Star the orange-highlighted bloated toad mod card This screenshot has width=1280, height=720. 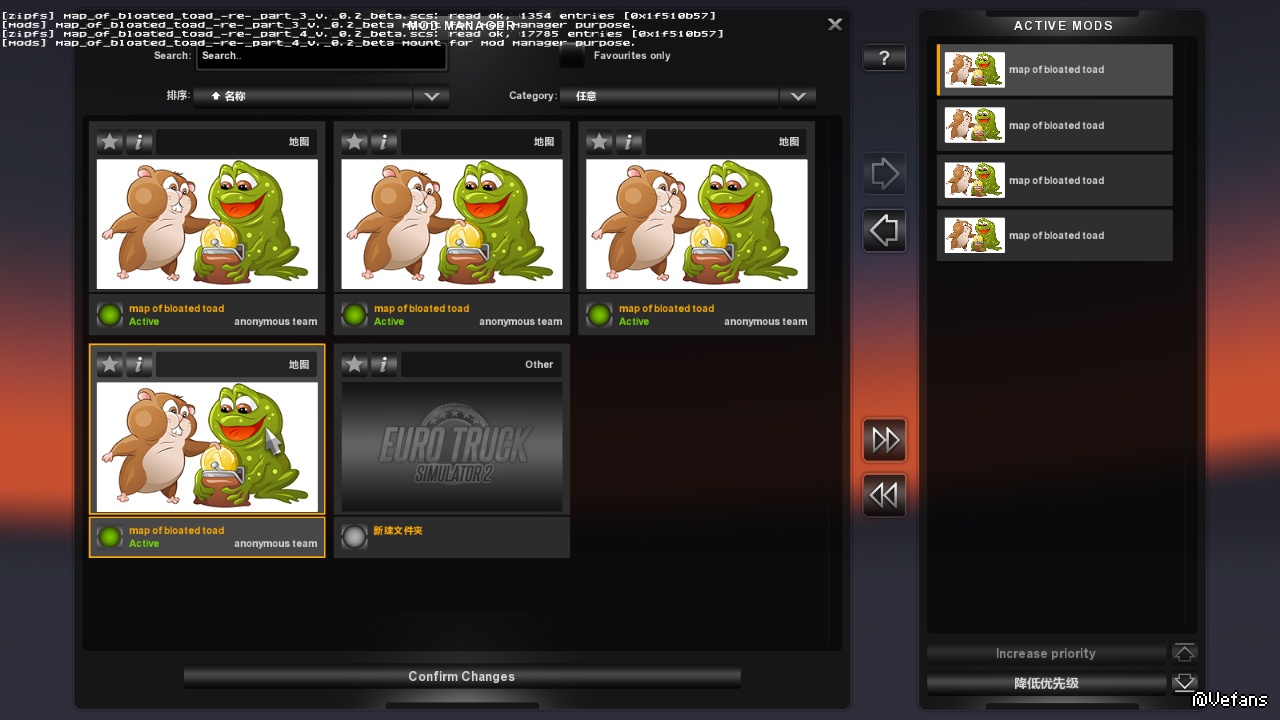110,365
